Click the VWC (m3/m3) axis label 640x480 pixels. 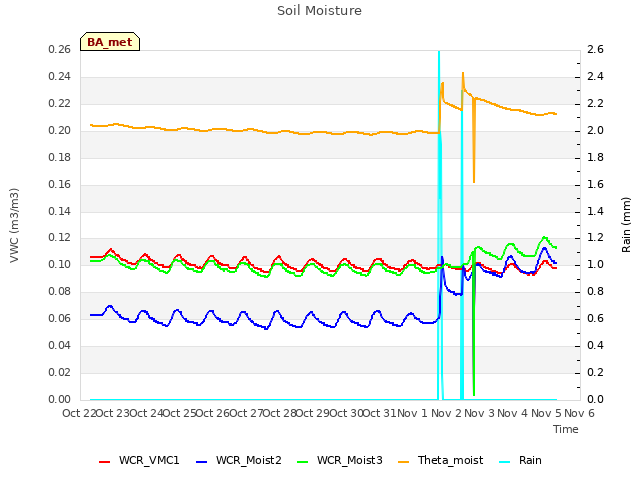(14, 225)
